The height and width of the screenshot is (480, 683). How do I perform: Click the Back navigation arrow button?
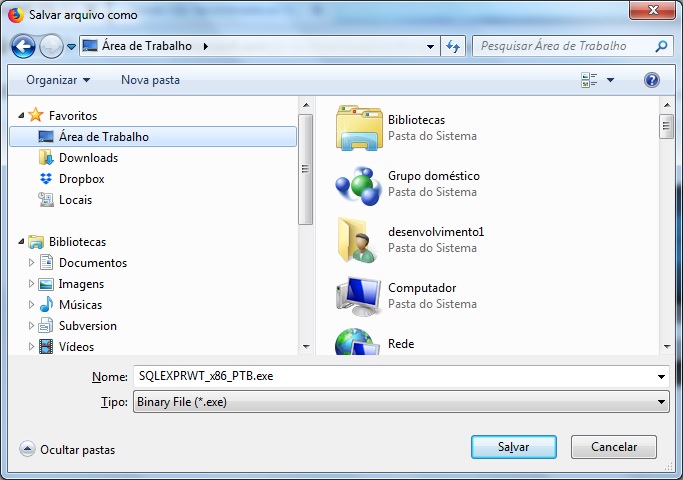pos(23,46)
